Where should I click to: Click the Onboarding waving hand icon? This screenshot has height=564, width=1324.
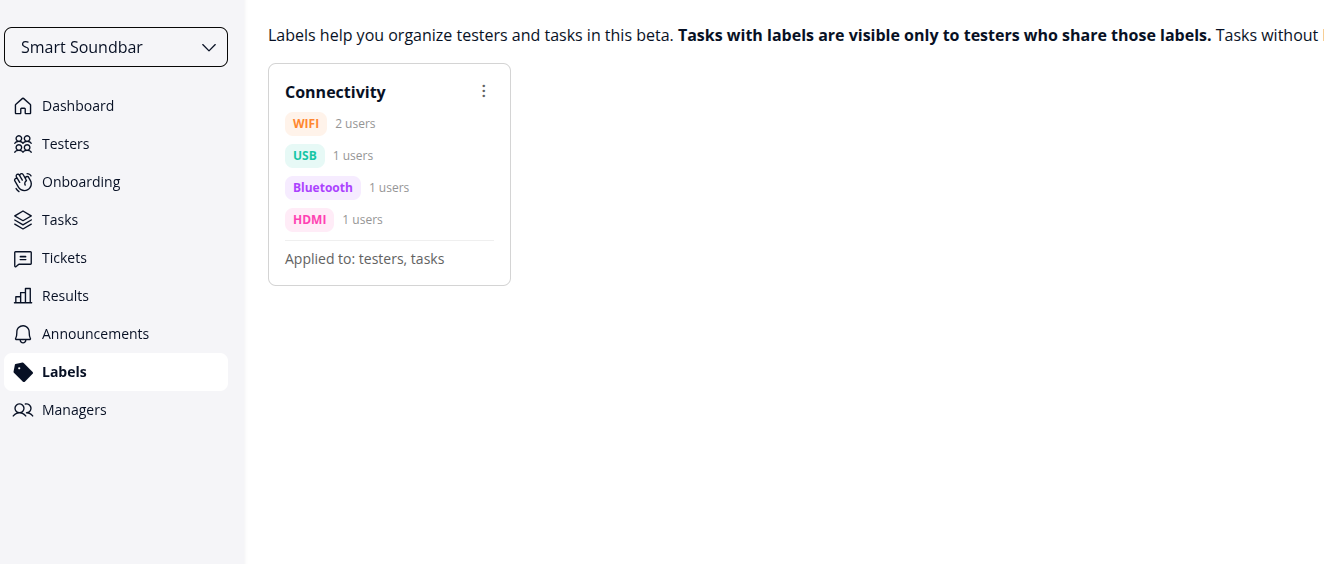point(23,182)
